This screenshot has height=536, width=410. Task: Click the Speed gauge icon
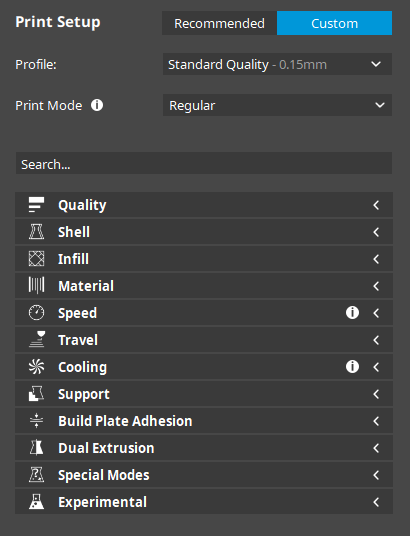(x=36, y=313)
